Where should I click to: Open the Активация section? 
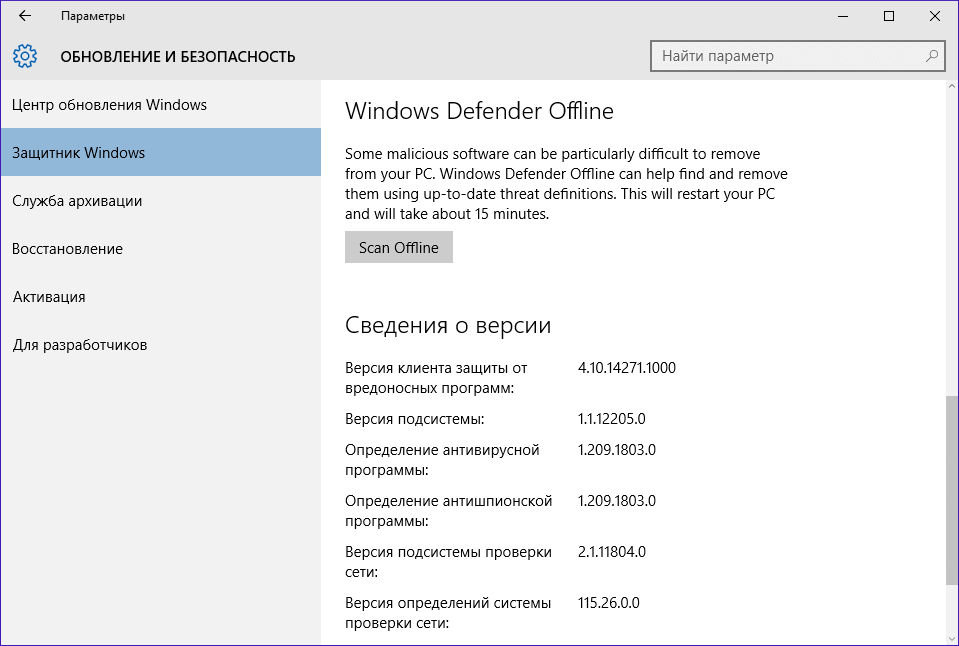49,296
